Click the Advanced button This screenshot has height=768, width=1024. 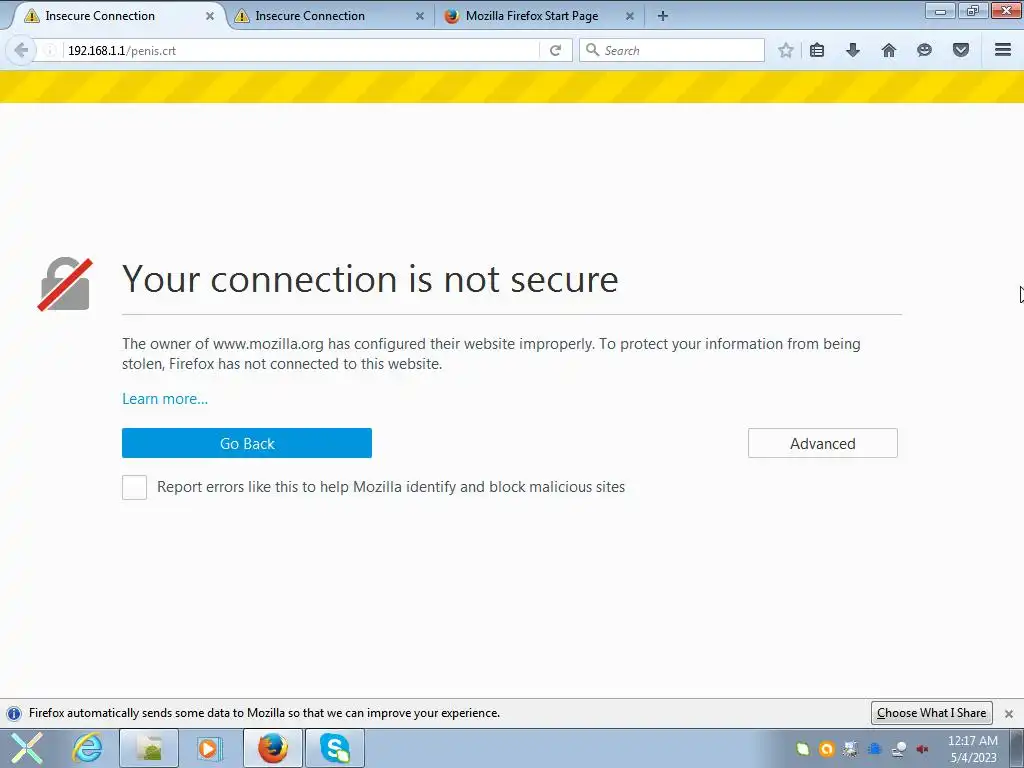click(x=823, y=443)
